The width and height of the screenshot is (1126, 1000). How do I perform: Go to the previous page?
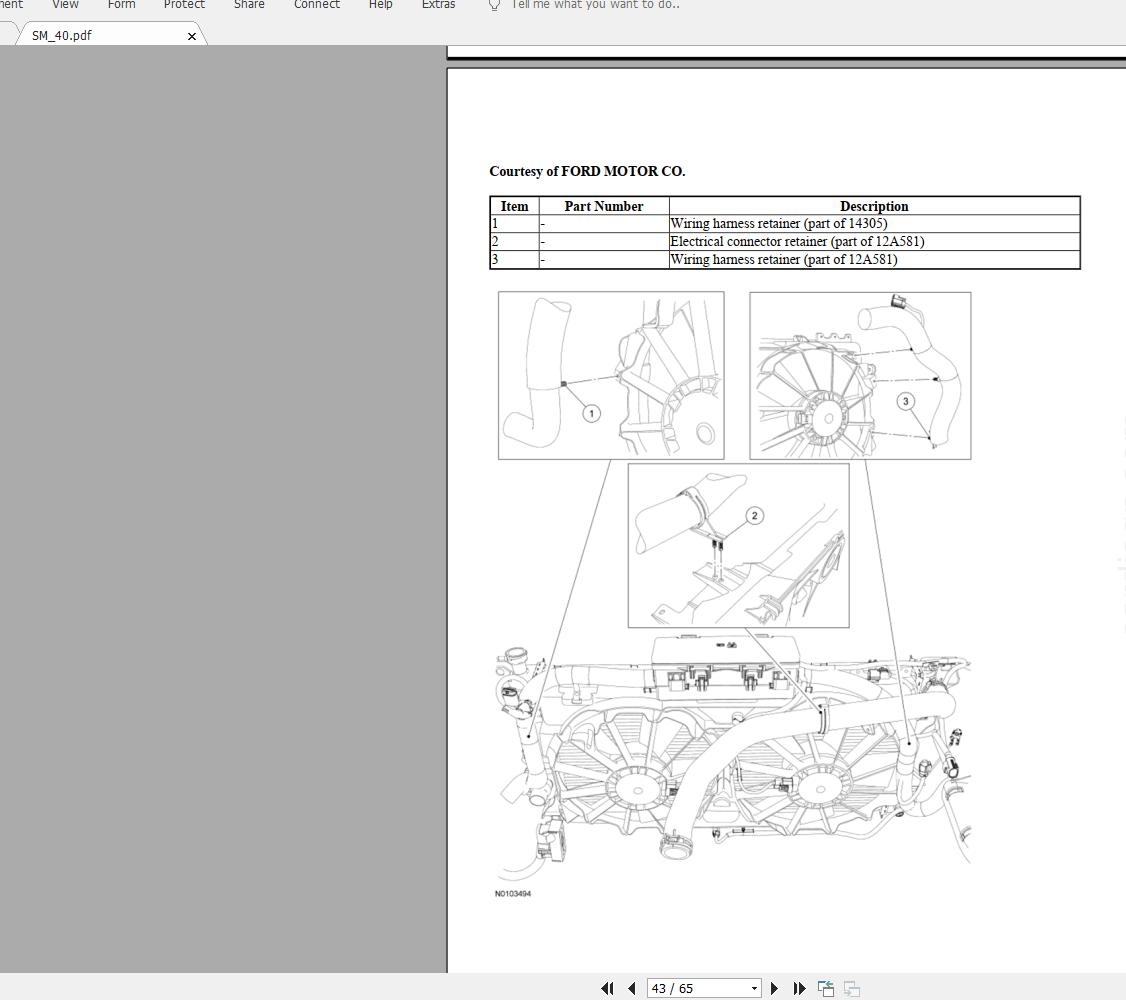[632, 989]
